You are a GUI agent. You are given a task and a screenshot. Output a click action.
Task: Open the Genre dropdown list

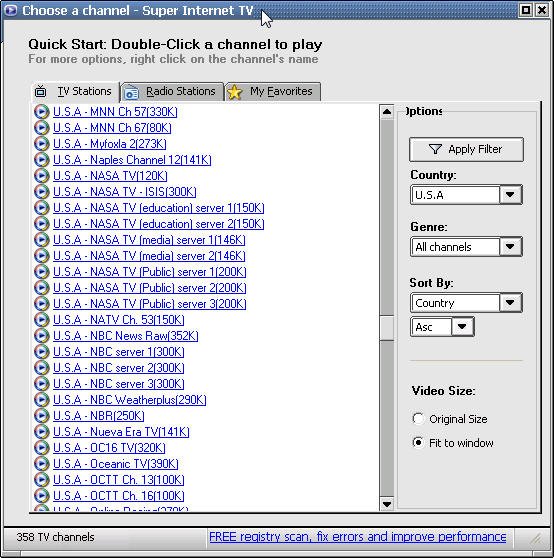510,247
